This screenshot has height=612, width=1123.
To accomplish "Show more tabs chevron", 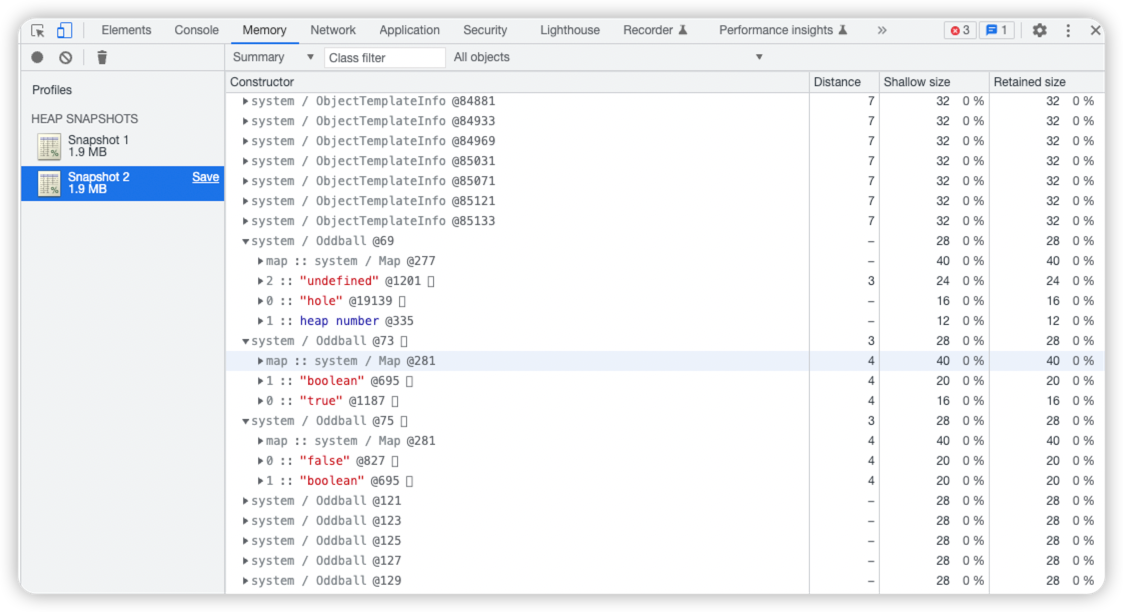I will click(x=882, y=30).
